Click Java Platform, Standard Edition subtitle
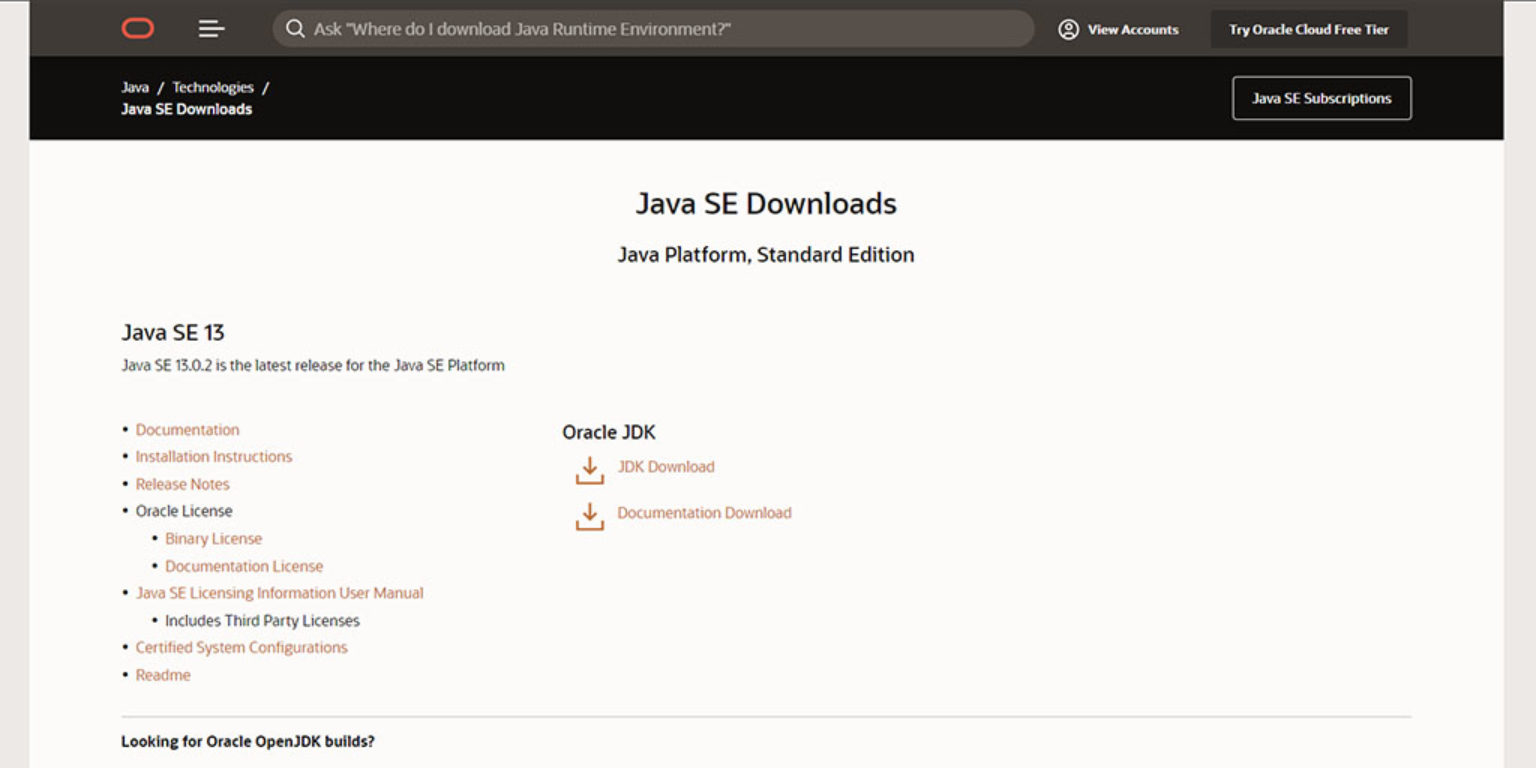This screenshot has width=1536, height=768. 766,255
